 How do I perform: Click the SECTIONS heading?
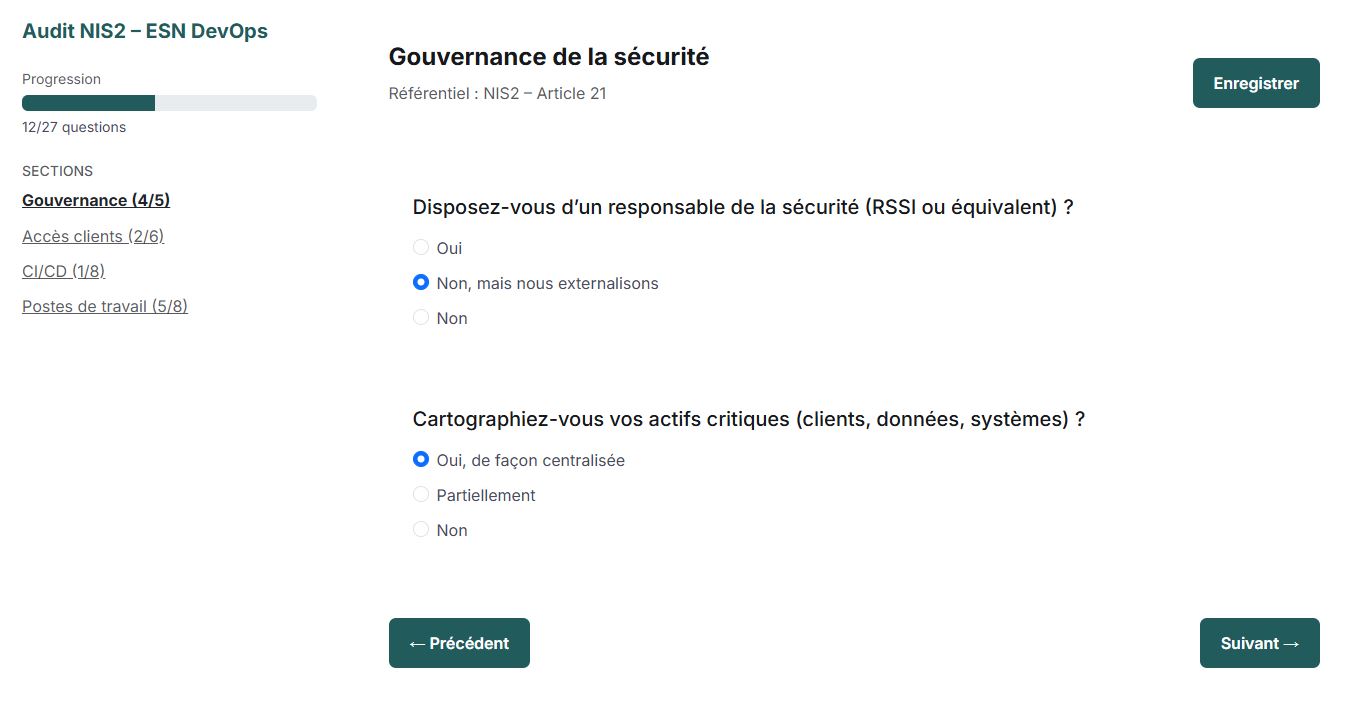(x=57, y=171)
